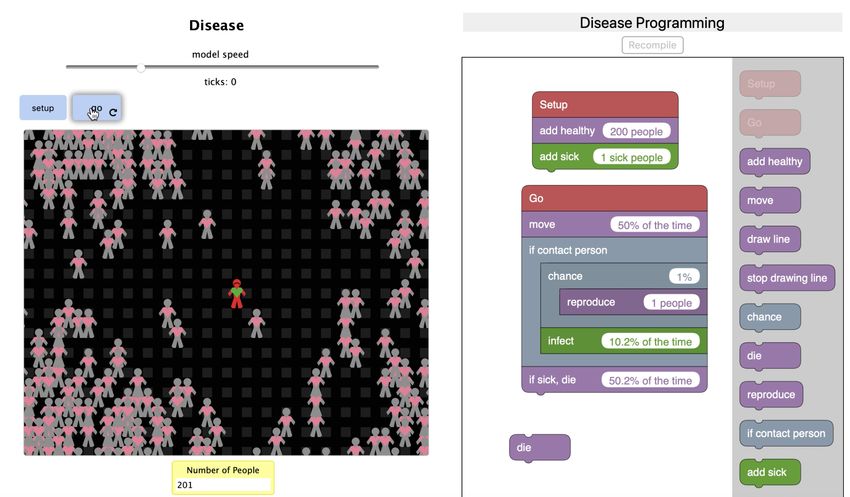Click the Disease model title

point(216,25)
